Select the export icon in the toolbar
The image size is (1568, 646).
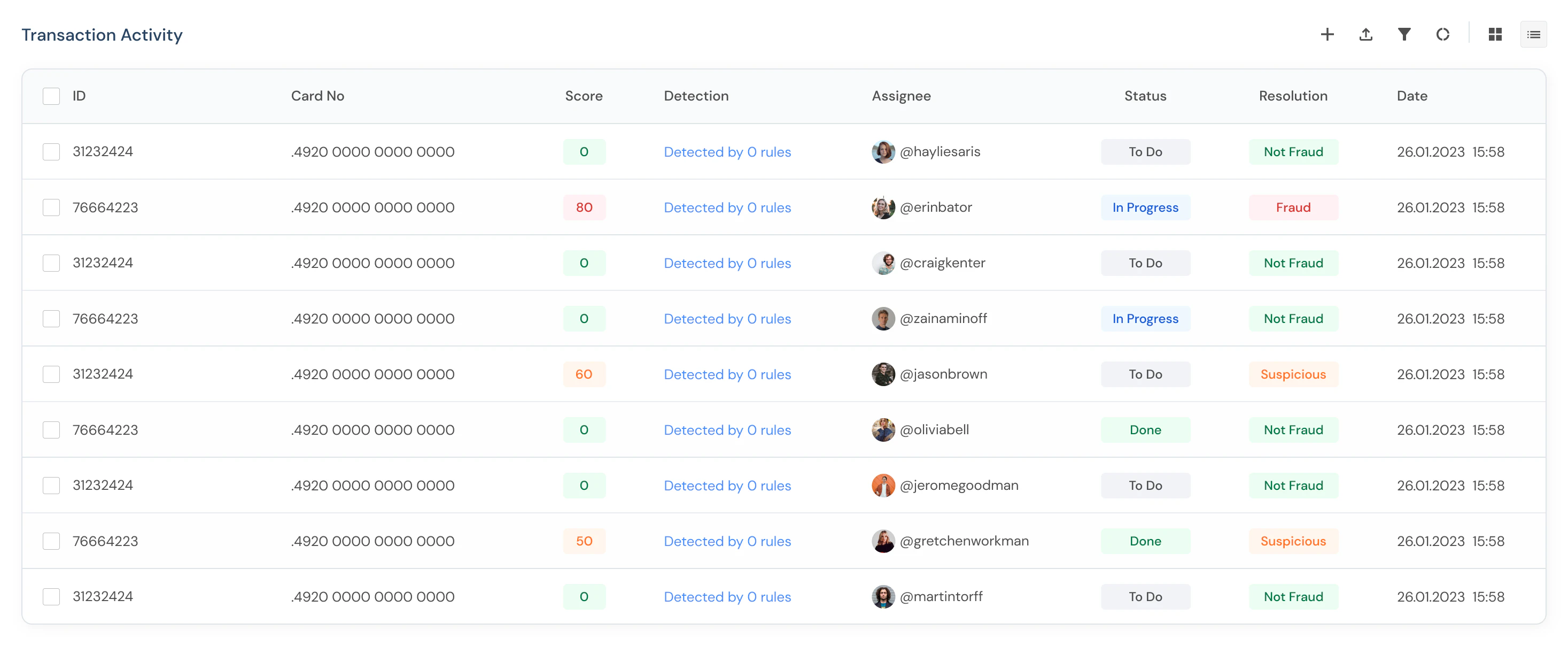pyautogui.click(x=1366, y=35)
